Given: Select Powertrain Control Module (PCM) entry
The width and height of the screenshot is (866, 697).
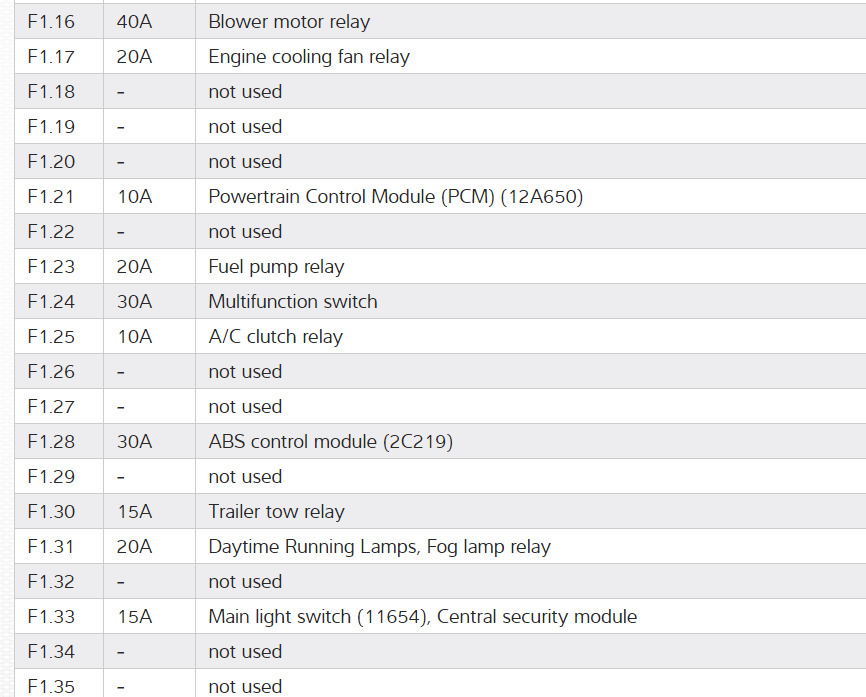Looking at the screenshot, I should [395, 197].
